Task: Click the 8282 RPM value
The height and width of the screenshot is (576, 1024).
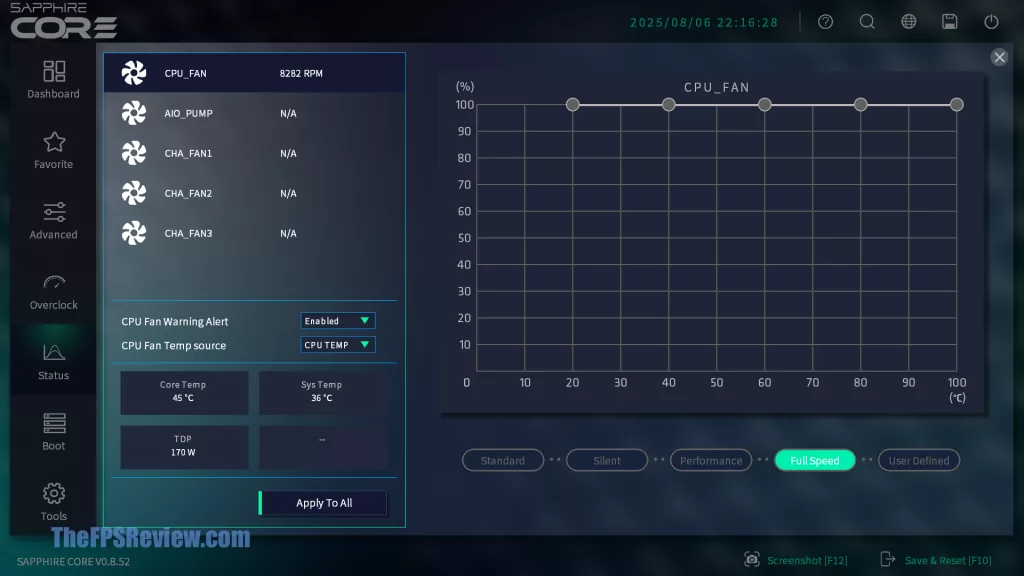Action: pyautogui.click(x=301, y=73)
